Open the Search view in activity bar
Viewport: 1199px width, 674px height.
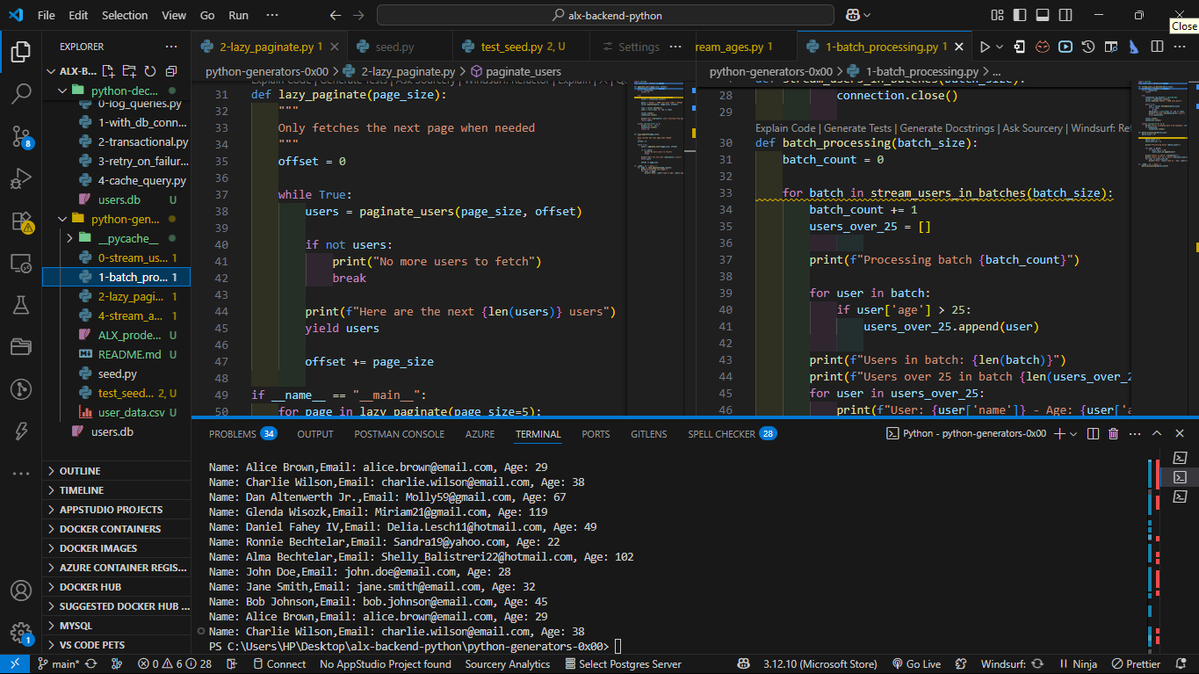pos(21,93)
